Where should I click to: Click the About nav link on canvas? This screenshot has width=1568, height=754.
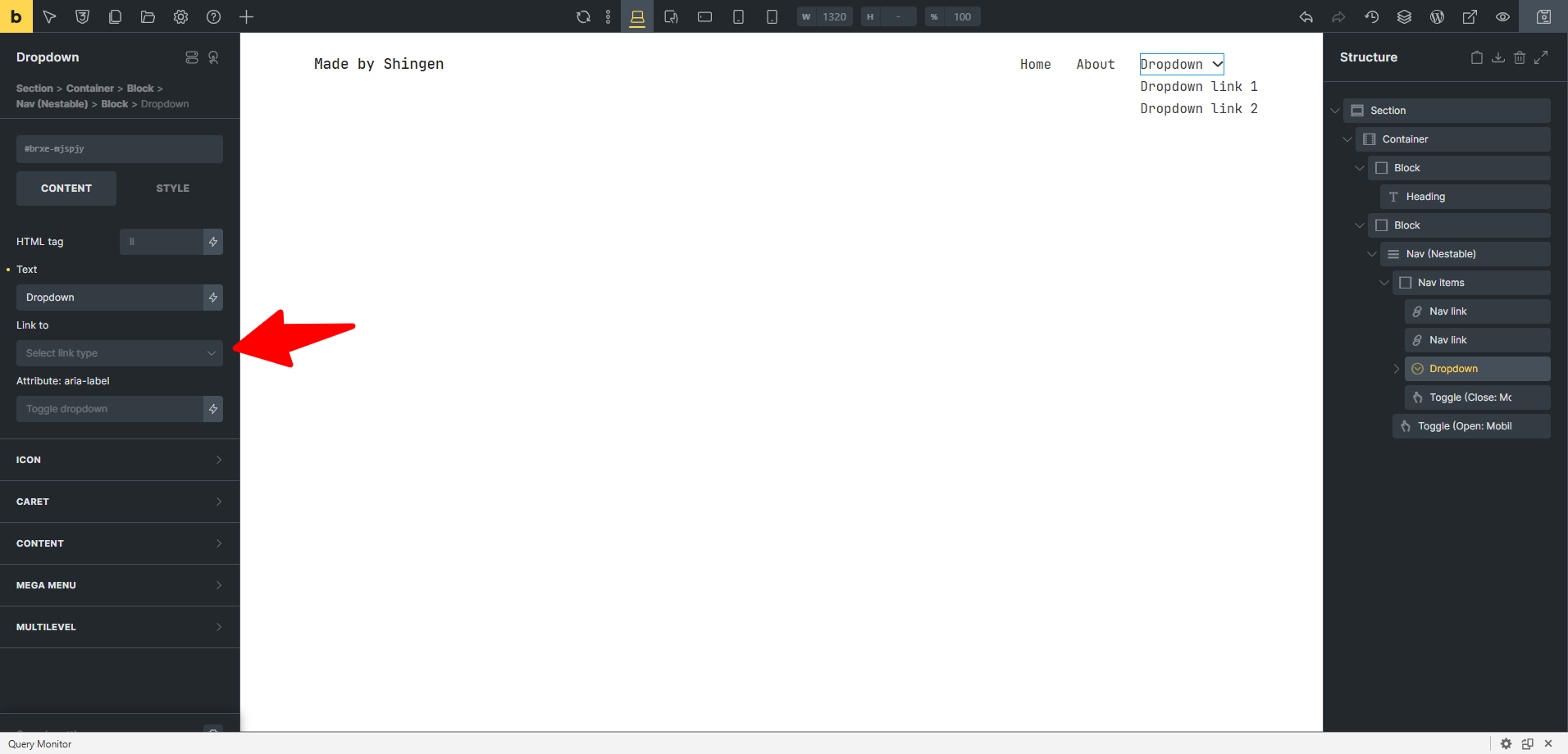(1095, 65)
